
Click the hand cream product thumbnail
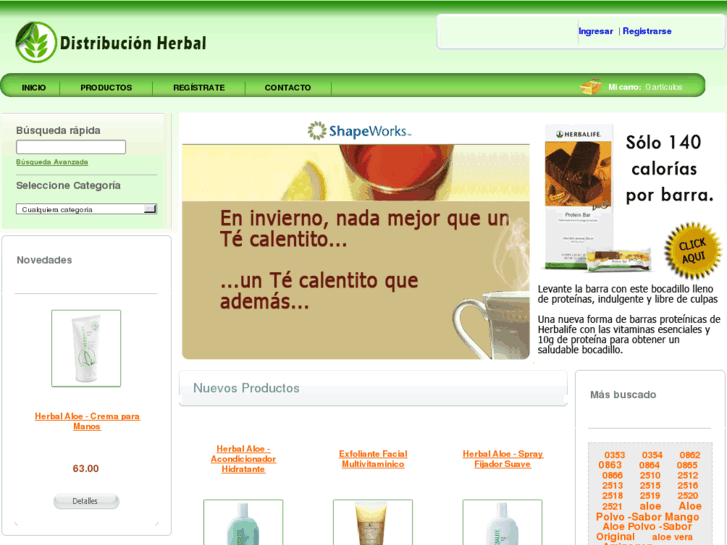(x=86, y=348)
